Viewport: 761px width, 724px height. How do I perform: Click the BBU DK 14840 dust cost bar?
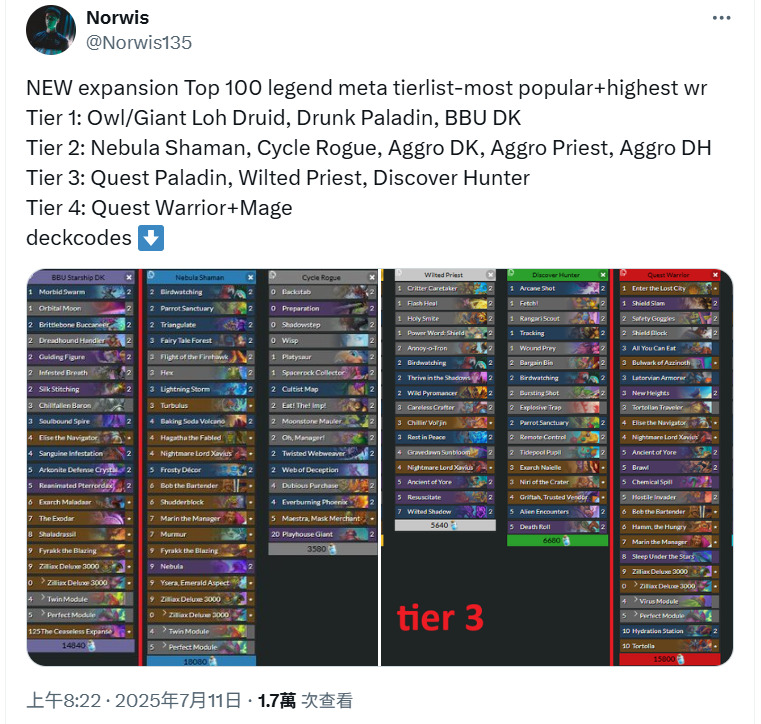pyautogui.click(x=81, y=645)
